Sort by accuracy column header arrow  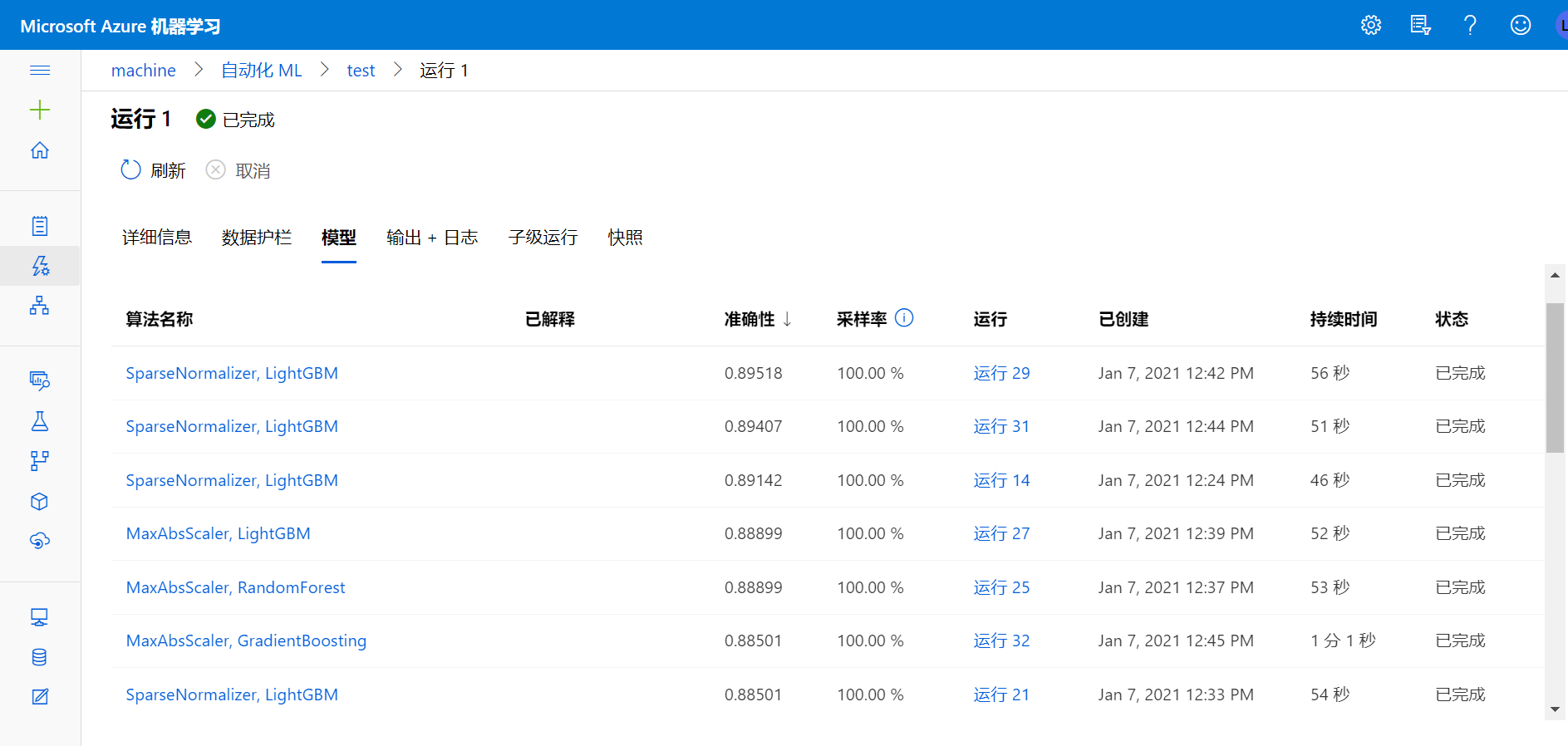787,319
